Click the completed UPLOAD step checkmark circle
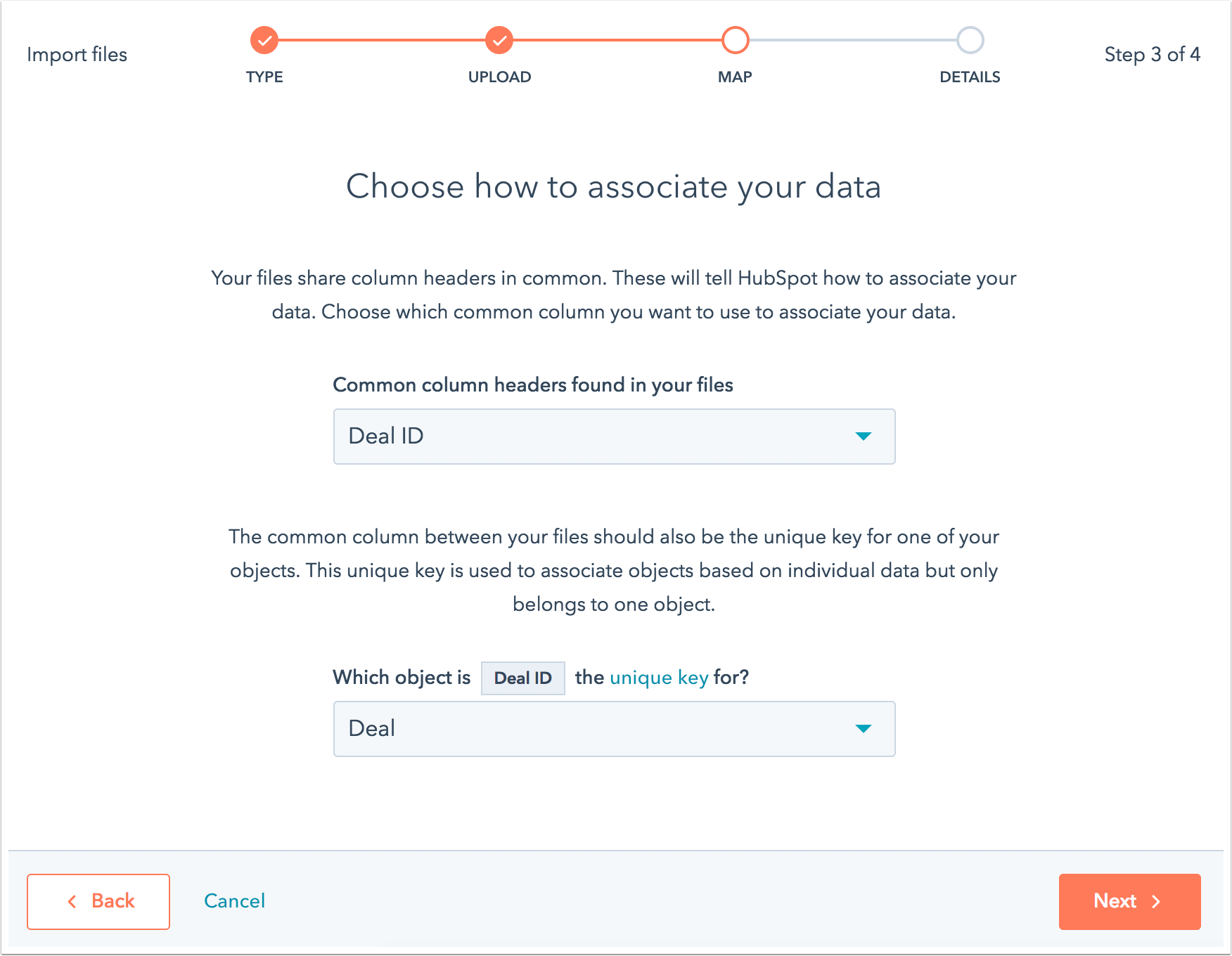The width and height of the screenshot is (1232, 956). coord(499,41)
